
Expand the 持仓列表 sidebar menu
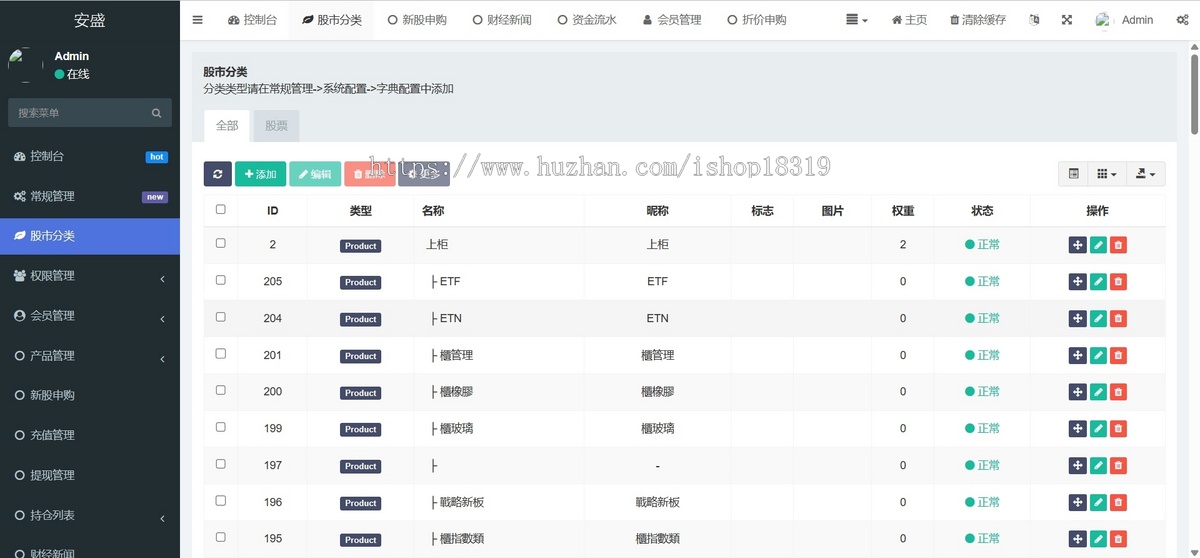90,516
